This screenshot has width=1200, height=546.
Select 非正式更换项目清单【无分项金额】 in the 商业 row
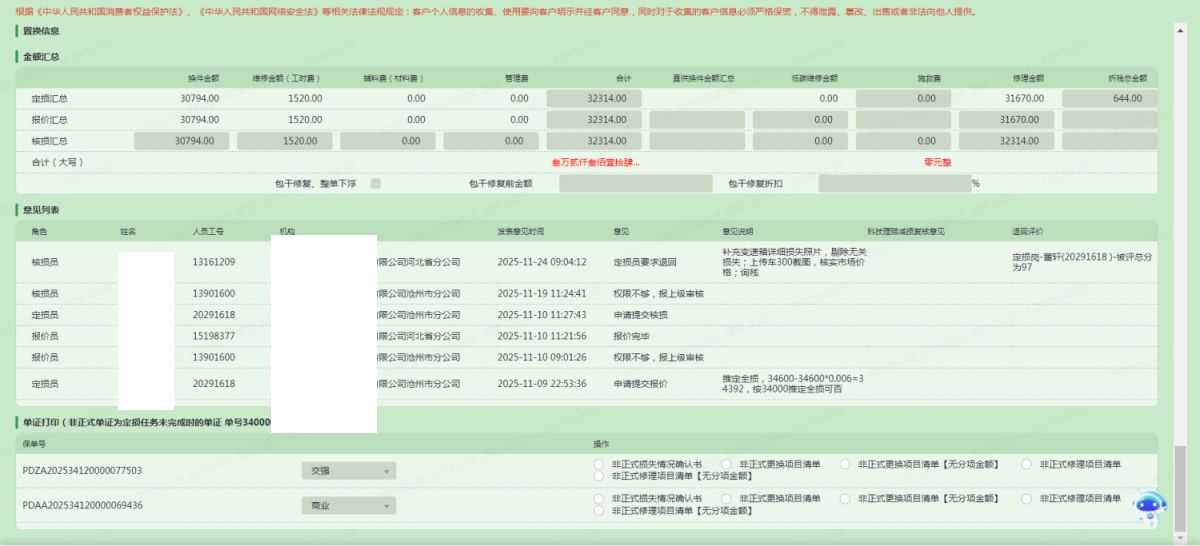tap(845, 498)
